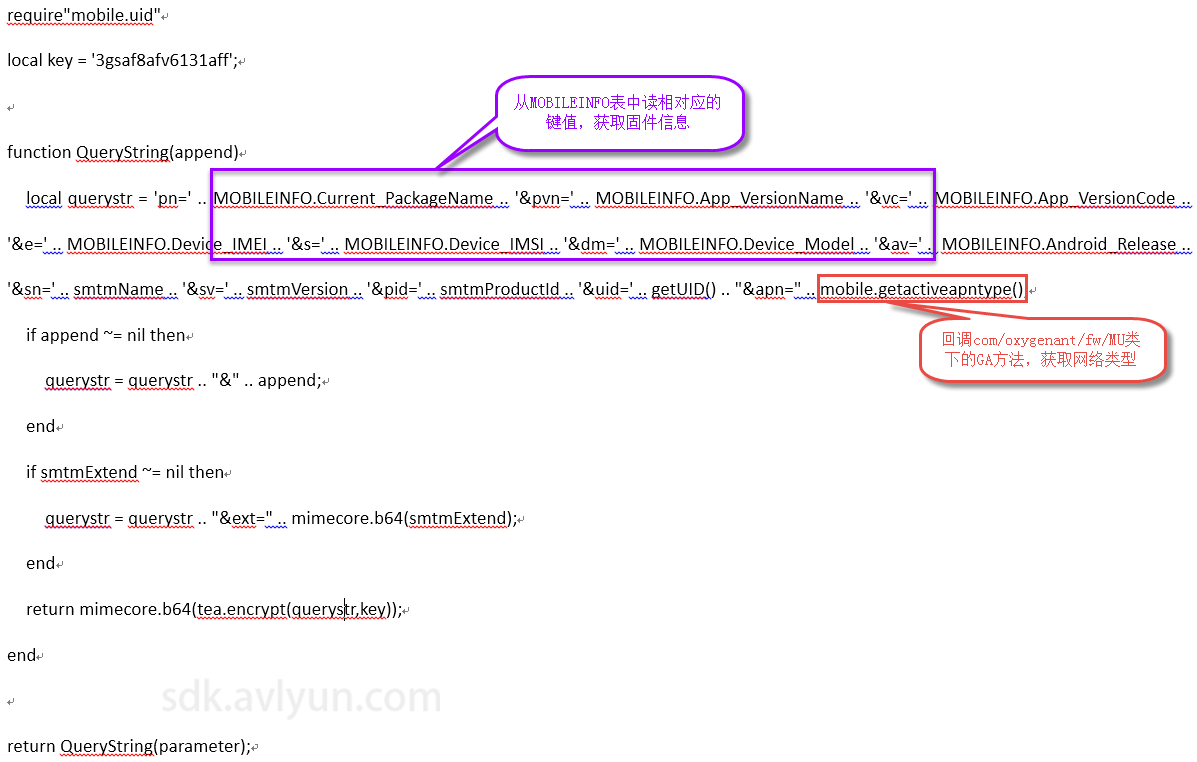1197x762 pixels.
Task: Click MOBILEINFO.App_VersionCode
Action: (1055, 199)
